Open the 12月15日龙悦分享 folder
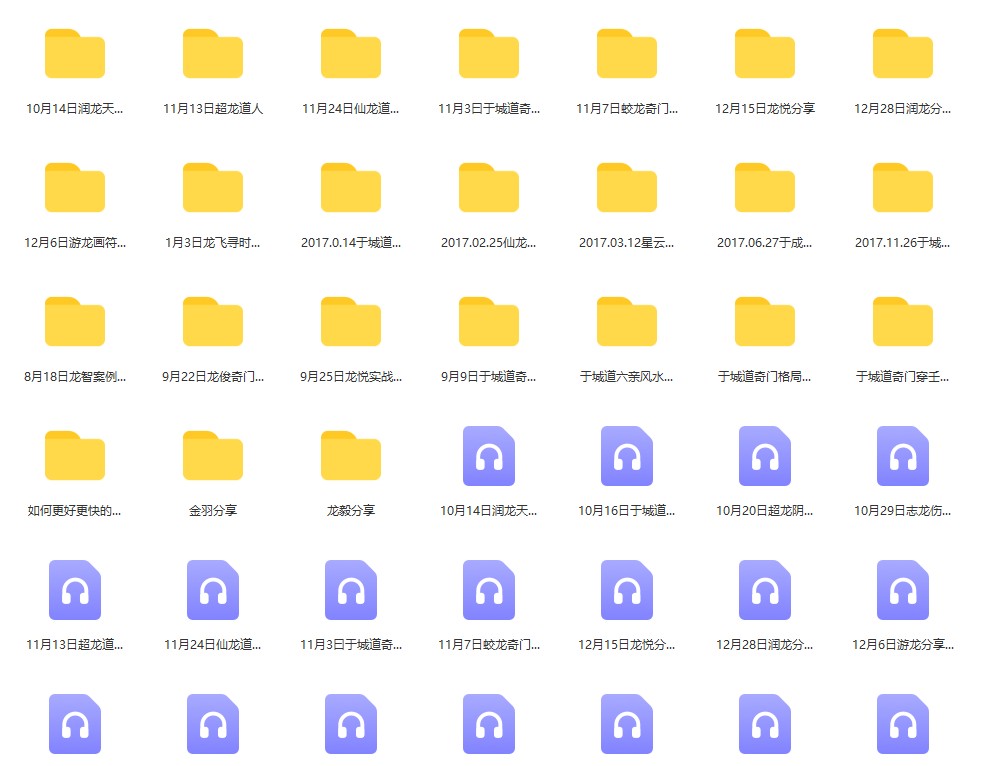This screenshot has height=766, width=995. pyautogui.click(x=764, y=54)
